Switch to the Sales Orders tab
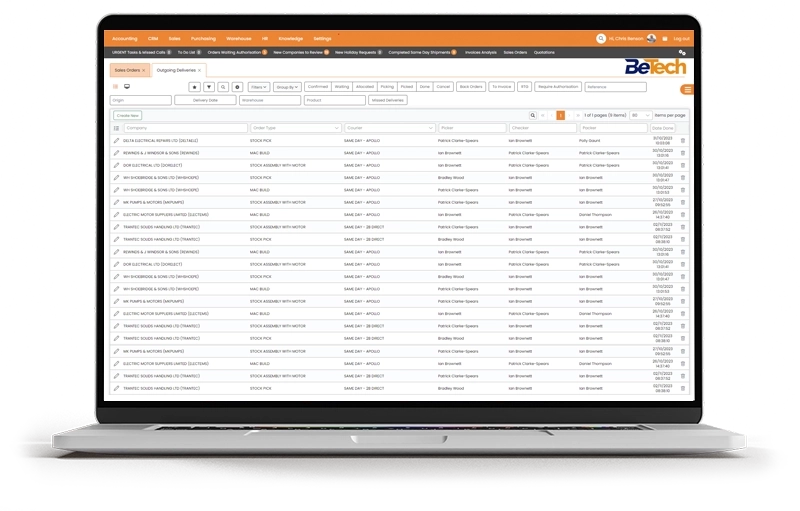This screenshot has width=800, height=511. 127,70
